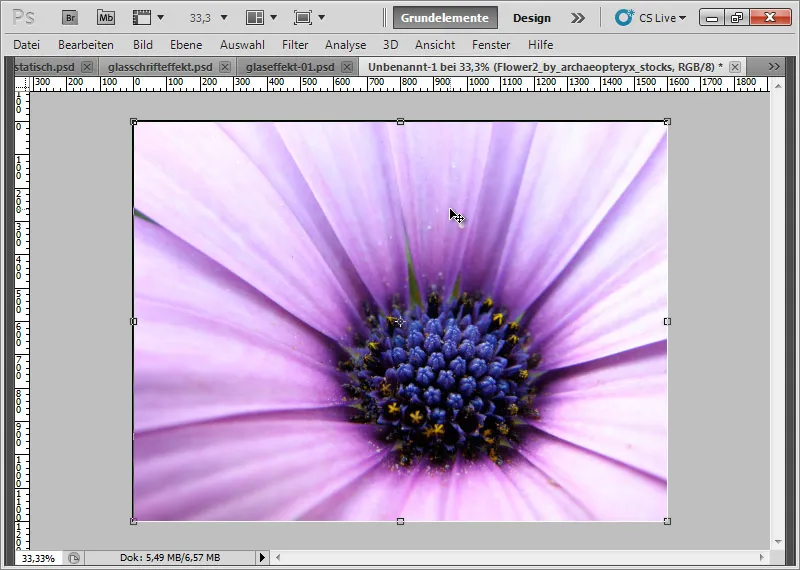The image size is (800, 570).
Task: Open the Datei menu
Action: click(x=27, y=45)
